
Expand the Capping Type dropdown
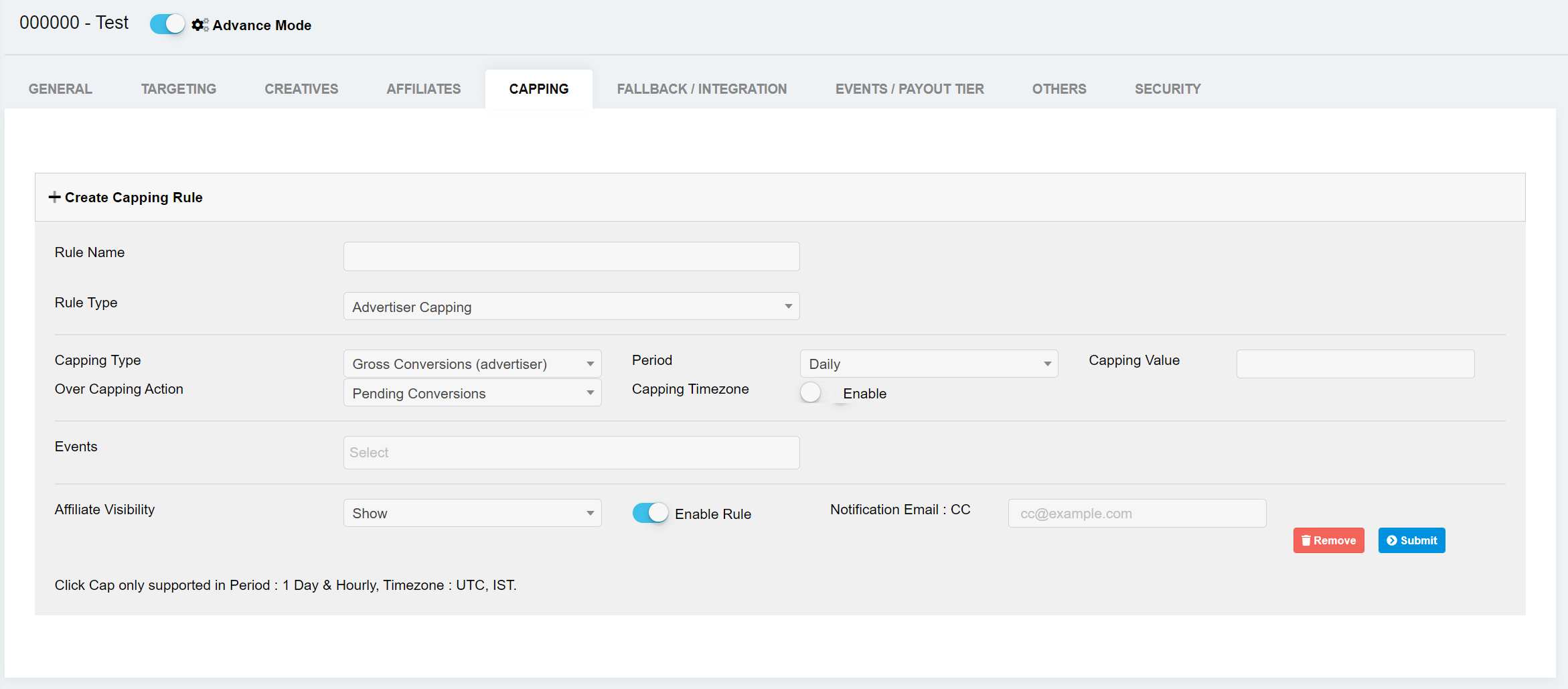point(472,364)
